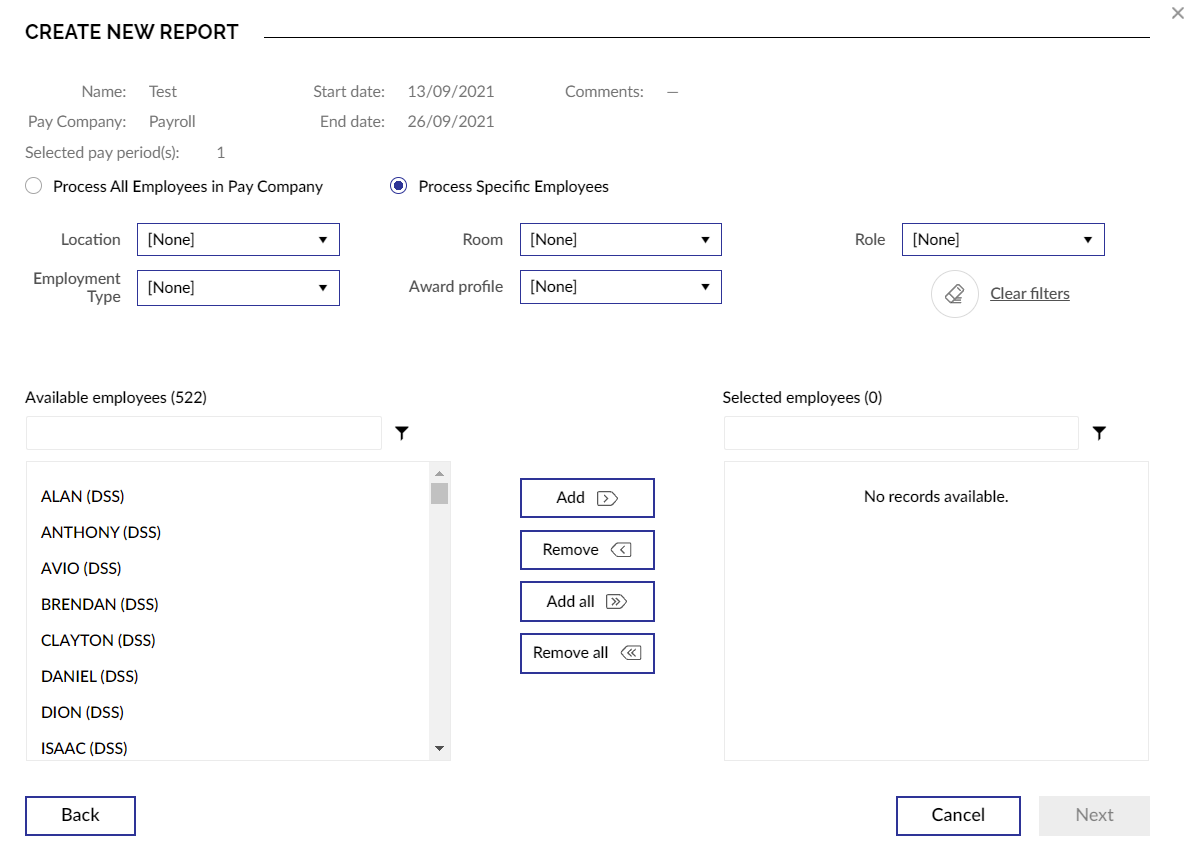Click the Remove button

[587, 549]
